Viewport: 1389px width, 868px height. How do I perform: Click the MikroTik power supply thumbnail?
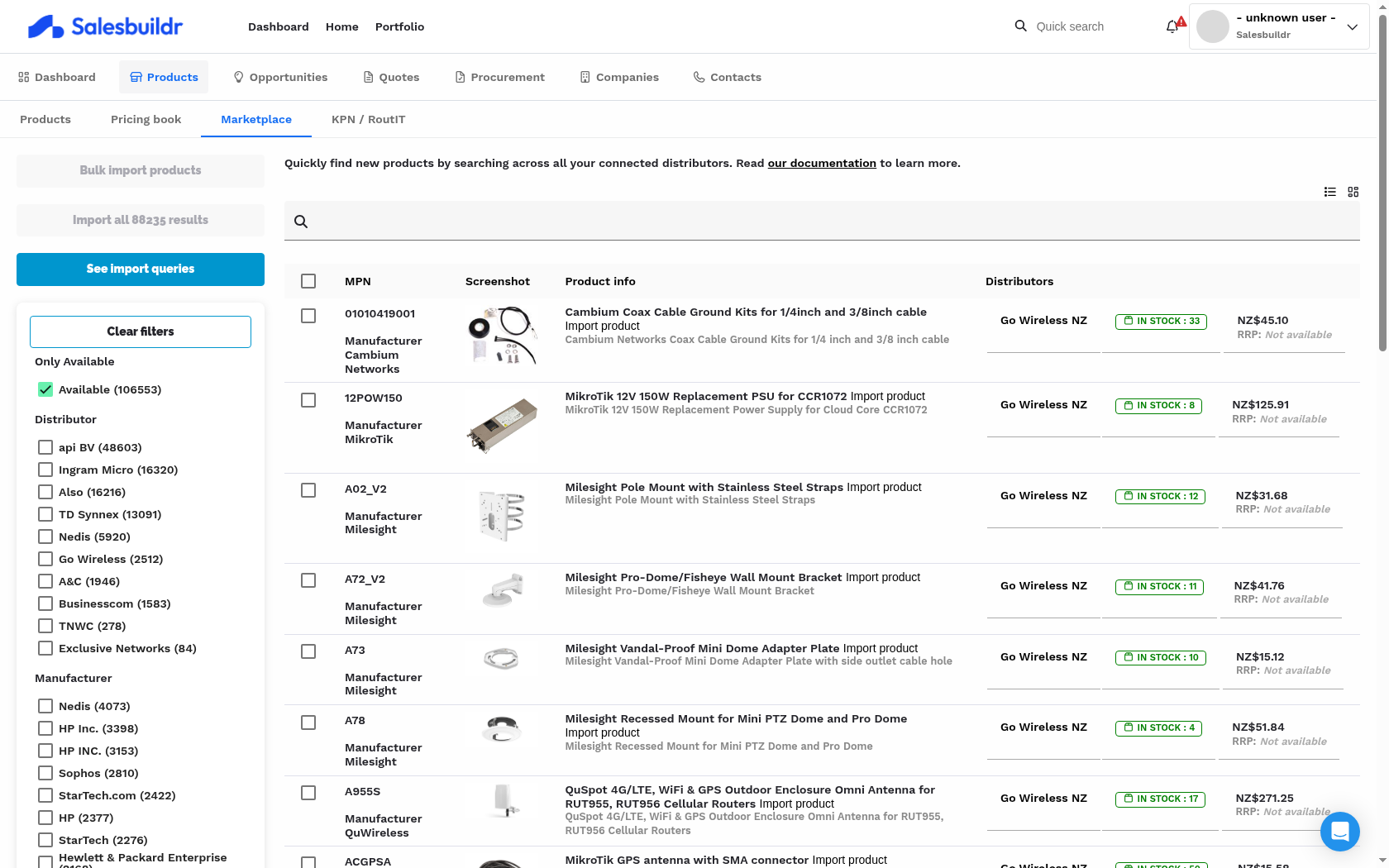[x=503, y=425]
